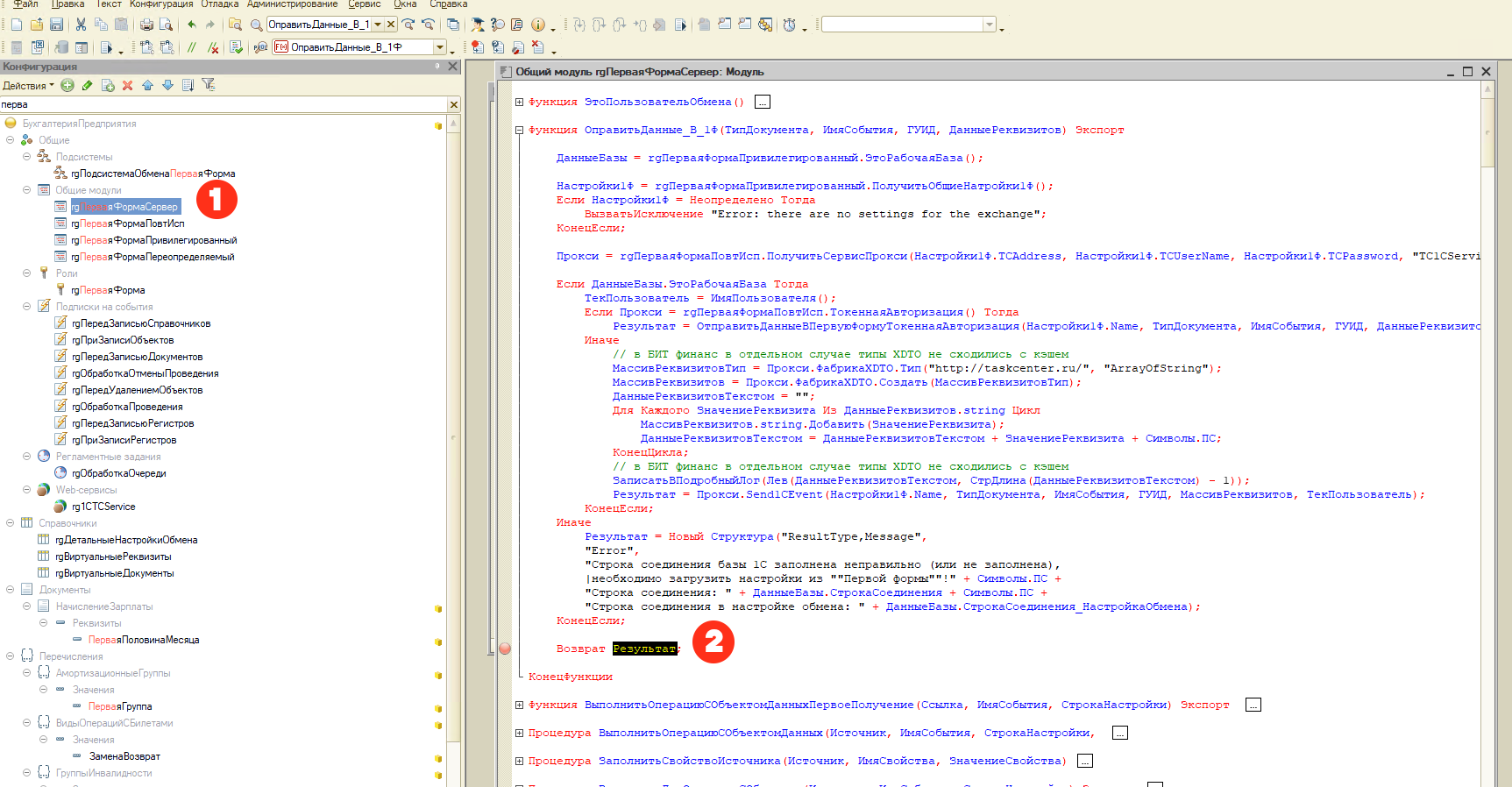
Task: Select rgОбработкаПроведения subscription
Action: tap(127, 407)
